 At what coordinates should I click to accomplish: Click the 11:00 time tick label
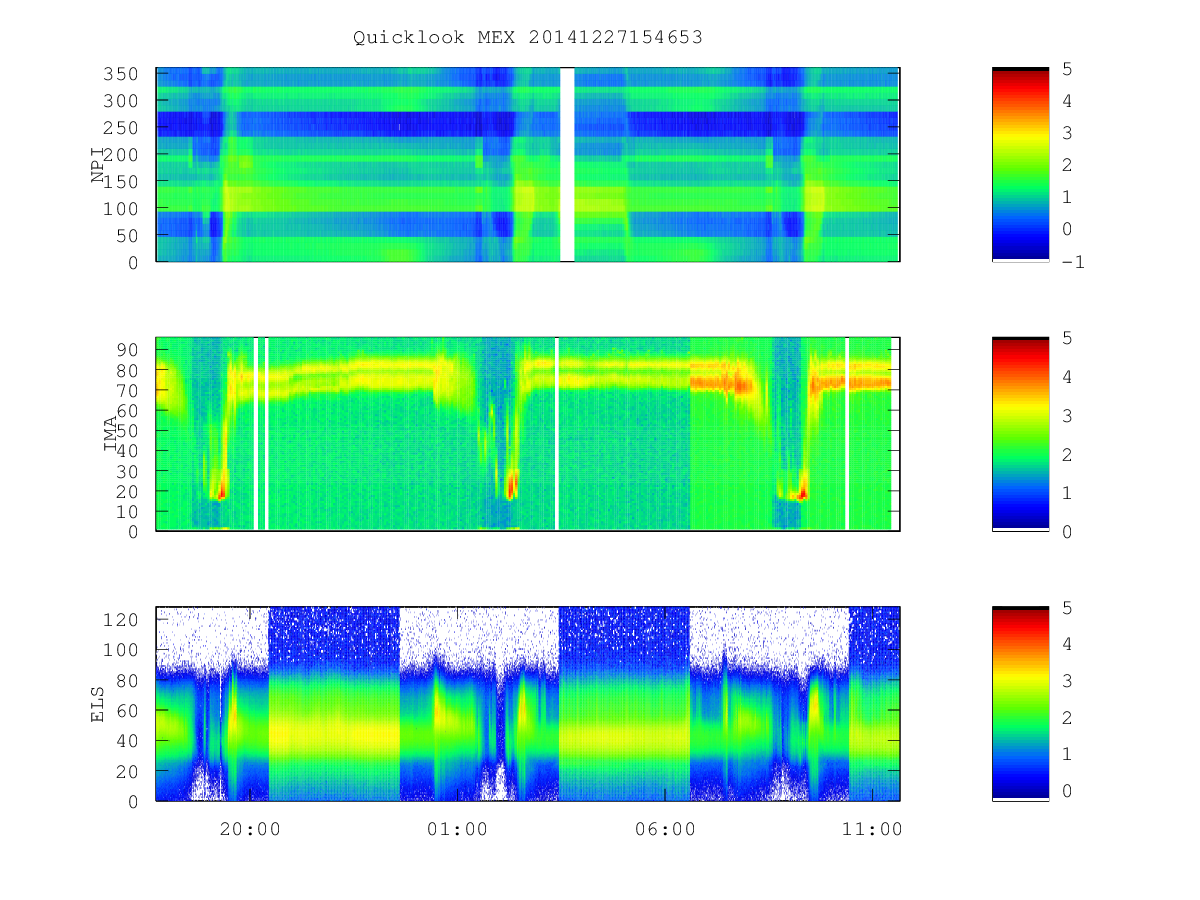click(873, 829)
